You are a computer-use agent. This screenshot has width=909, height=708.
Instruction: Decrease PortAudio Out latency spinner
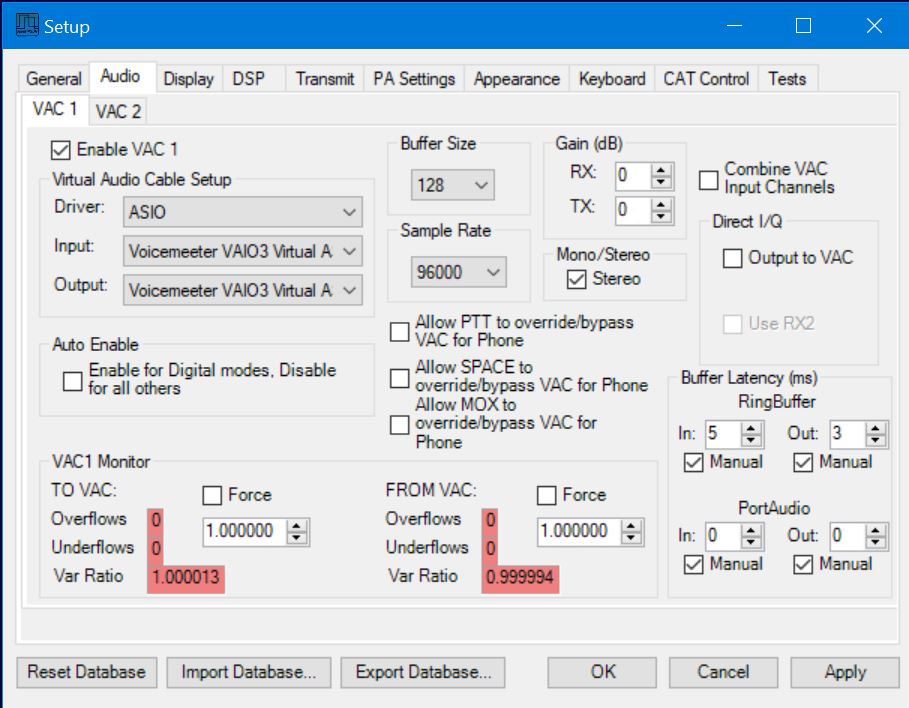(876, 541)
